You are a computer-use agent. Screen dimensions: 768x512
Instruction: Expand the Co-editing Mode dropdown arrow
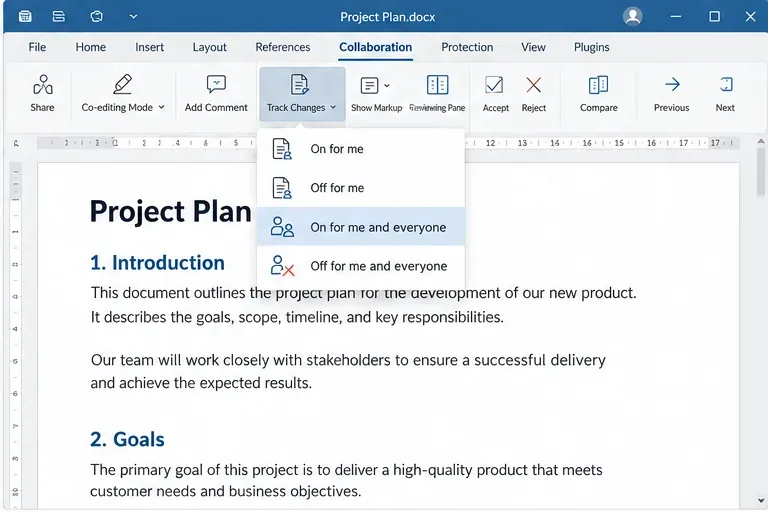point(161,107)
